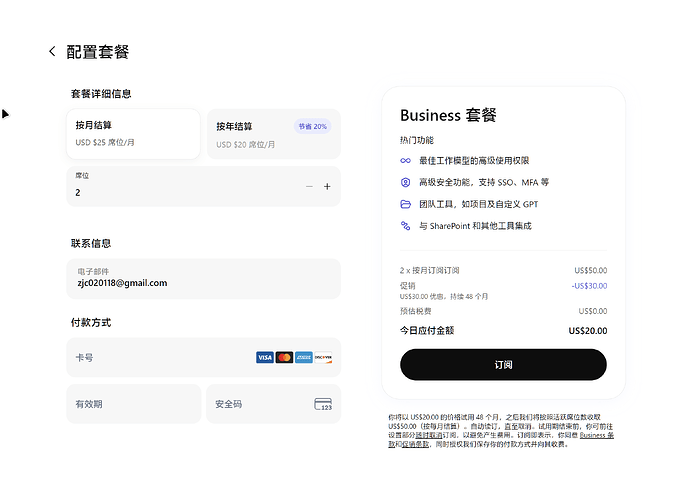
Task: Click the Visa card icon
Action: coord(265,357)
